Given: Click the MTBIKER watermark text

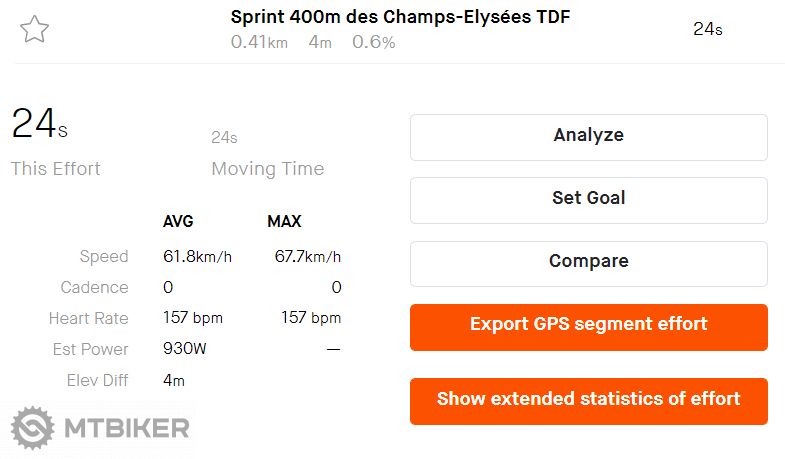Looking at the screenshot, I should (x=127, y=429).
